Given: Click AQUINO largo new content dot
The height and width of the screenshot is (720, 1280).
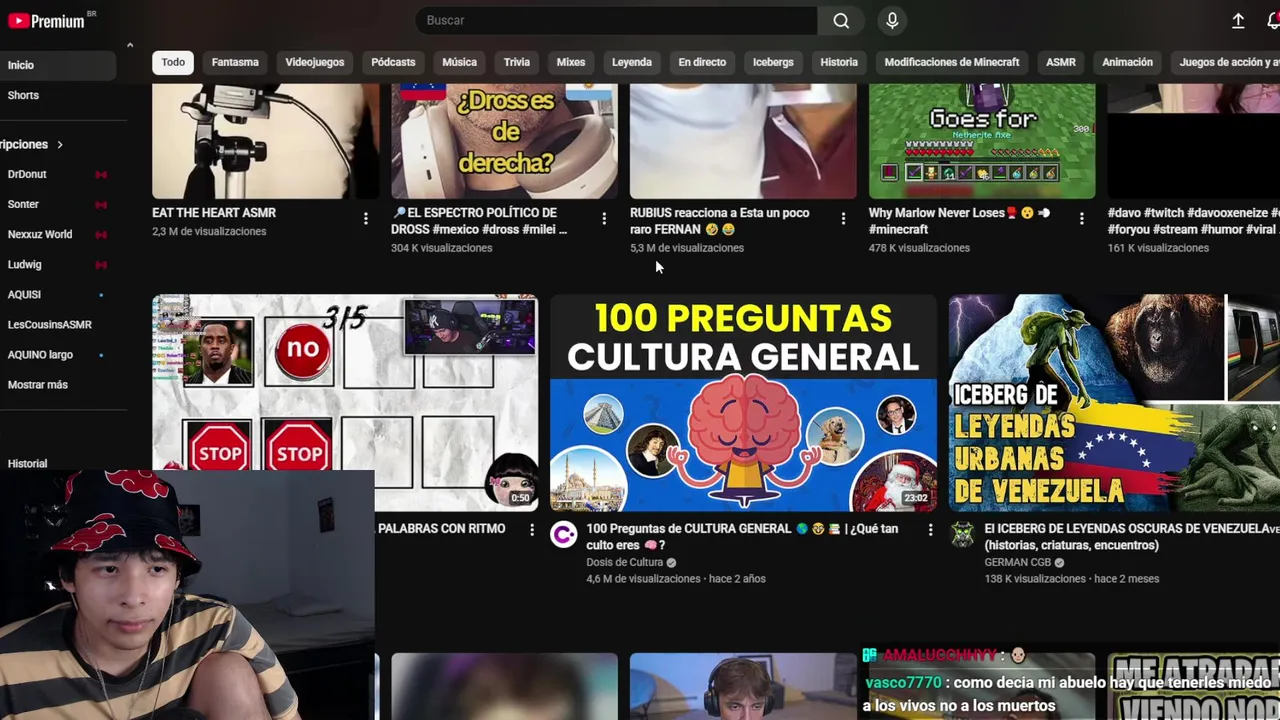Looking at the screenshot, I should pos(101,355).
